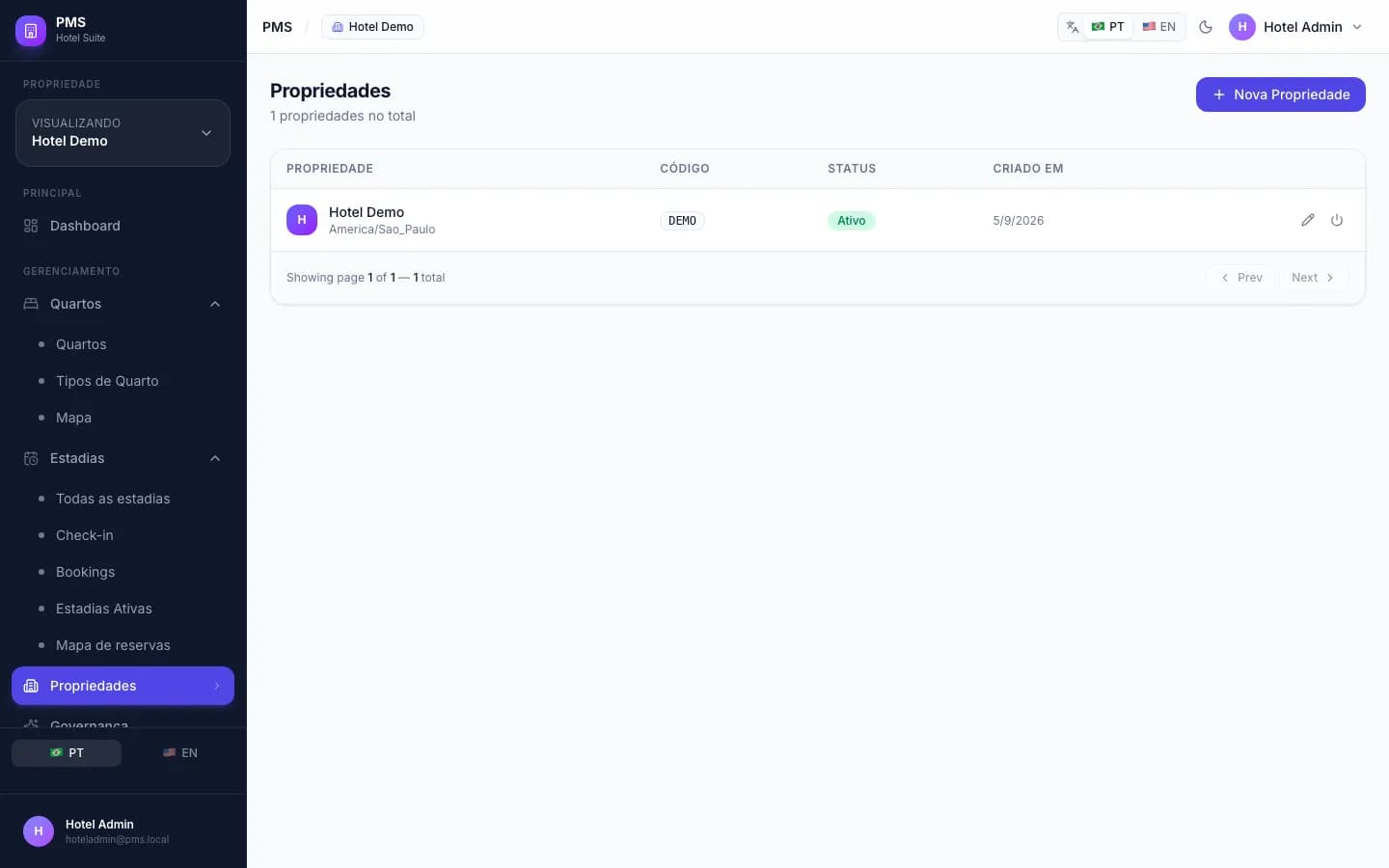Click the Prev pagination button
This screenshot has width=1389, height=868.
1240,278
